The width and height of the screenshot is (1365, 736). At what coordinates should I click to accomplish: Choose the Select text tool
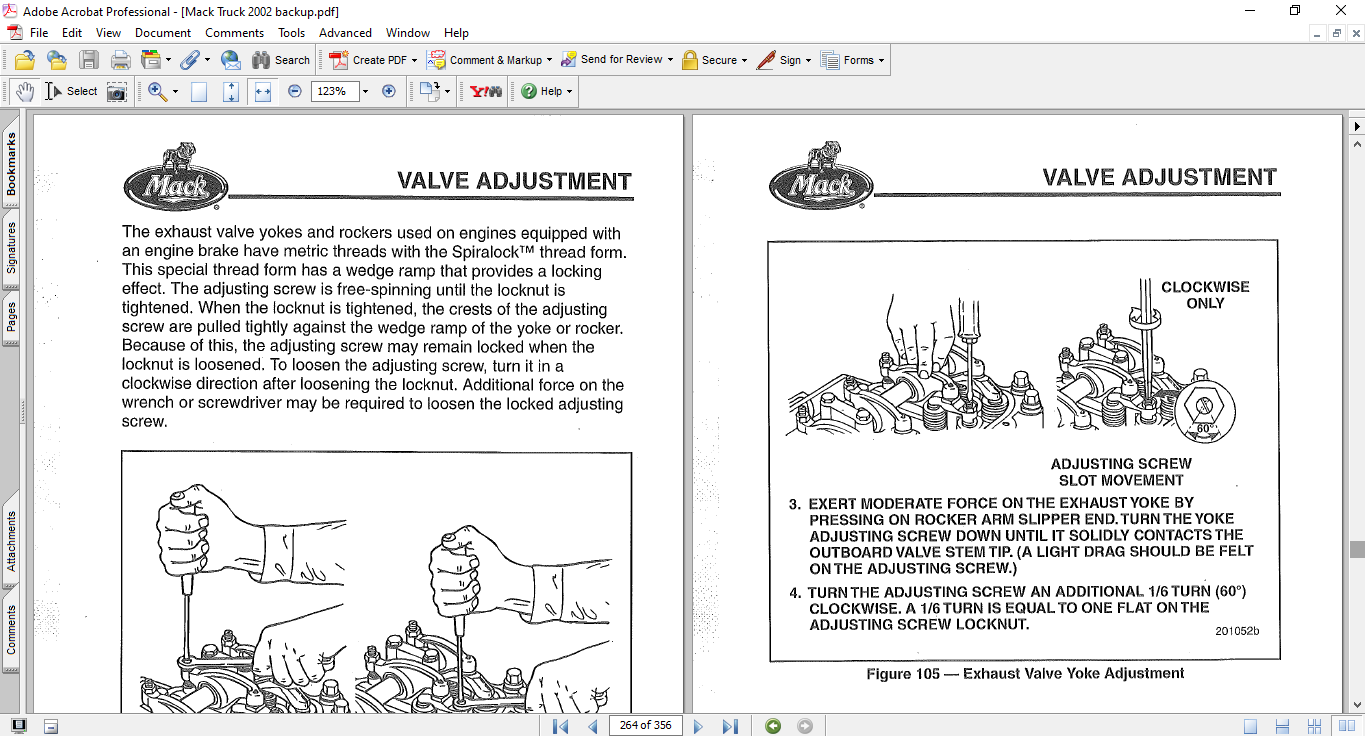tap(71, 92)
